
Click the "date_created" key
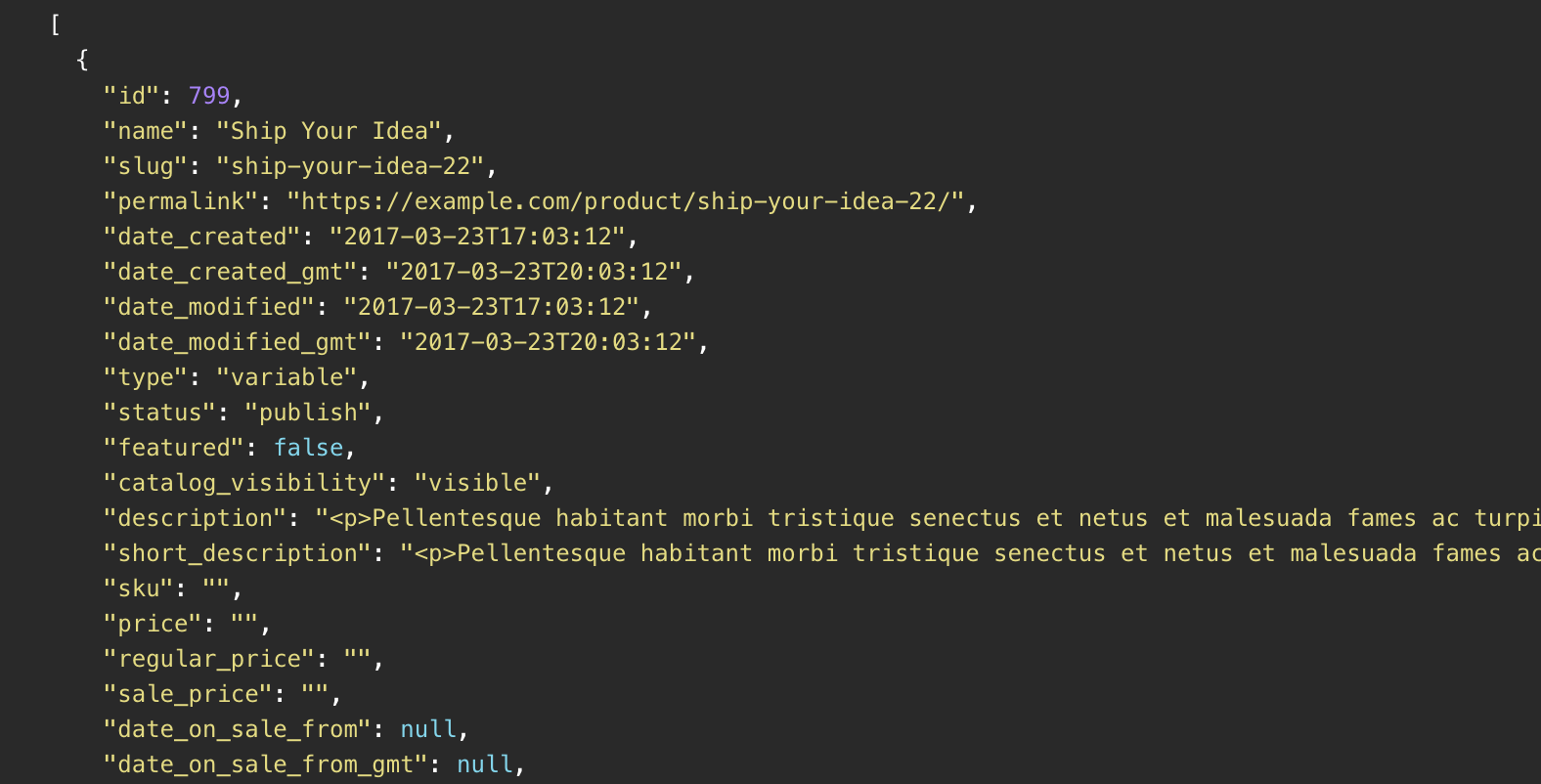pyautogui.click(x=202, y=237)
